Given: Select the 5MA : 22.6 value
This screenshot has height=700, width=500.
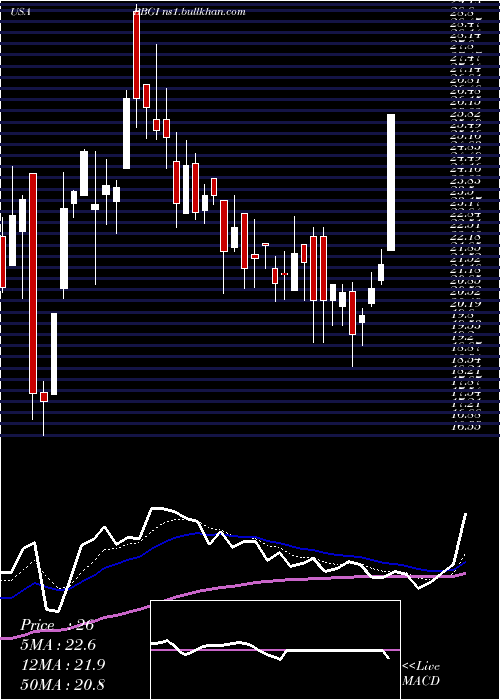Looking at the screenshot, I should (x=58, y=645).
